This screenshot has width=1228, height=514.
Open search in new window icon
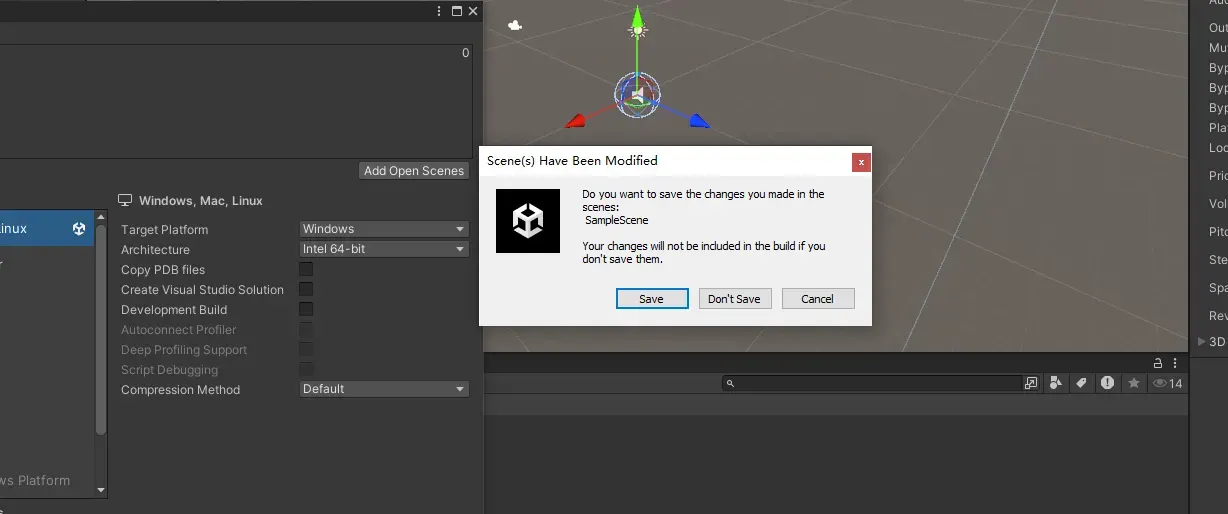coord(1031,383)
